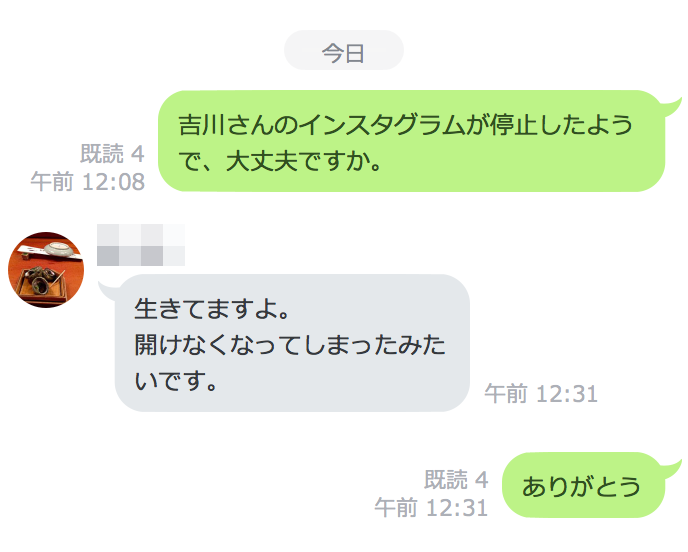The height and width of the screenshot is (552, 688).
Task: Click the 午前 12:08 timestamp
Action: click(x=88, y=182)
